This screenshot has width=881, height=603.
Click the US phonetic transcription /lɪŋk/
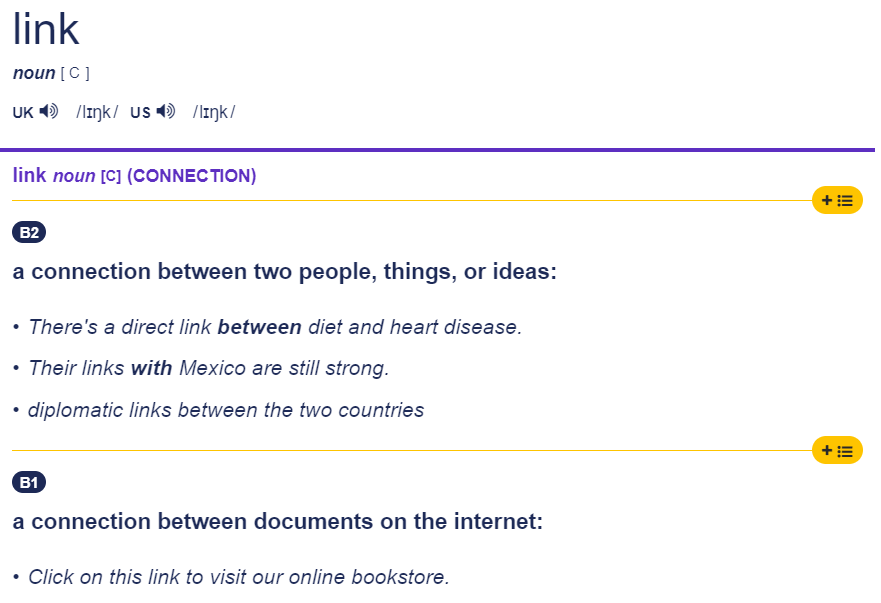coord(214,112)
